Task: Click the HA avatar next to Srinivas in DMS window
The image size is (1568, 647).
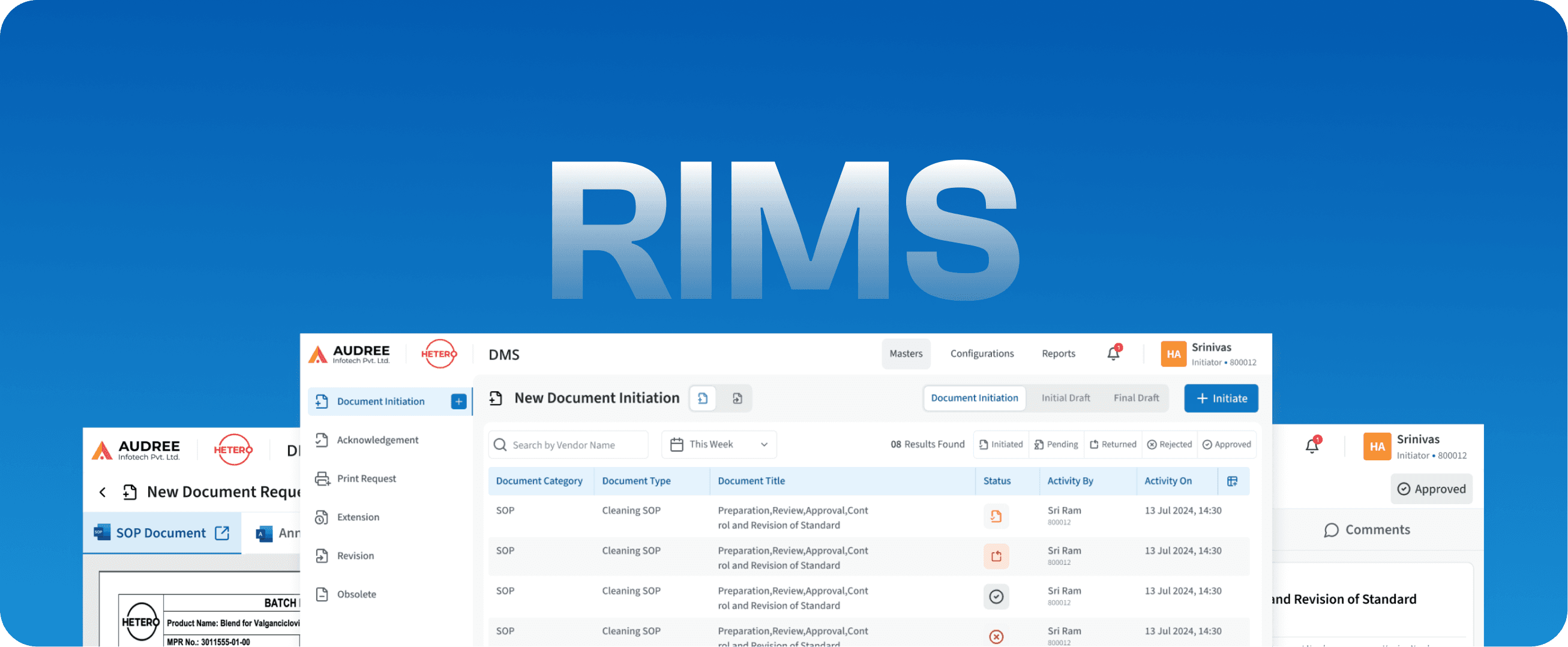Action: [1173, 354]
